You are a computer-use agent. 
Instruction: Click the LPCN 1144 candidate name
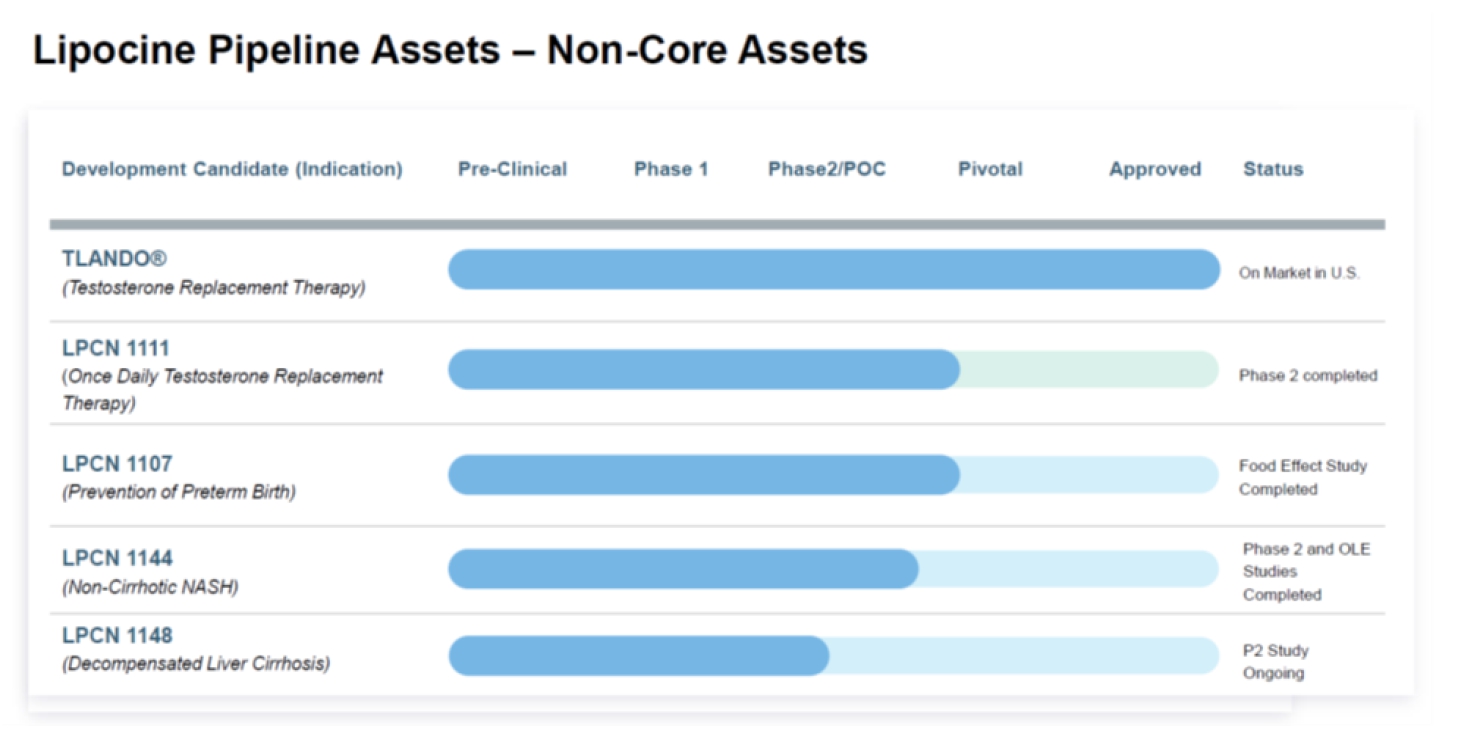pyautogui.click(x=117, y=558)
